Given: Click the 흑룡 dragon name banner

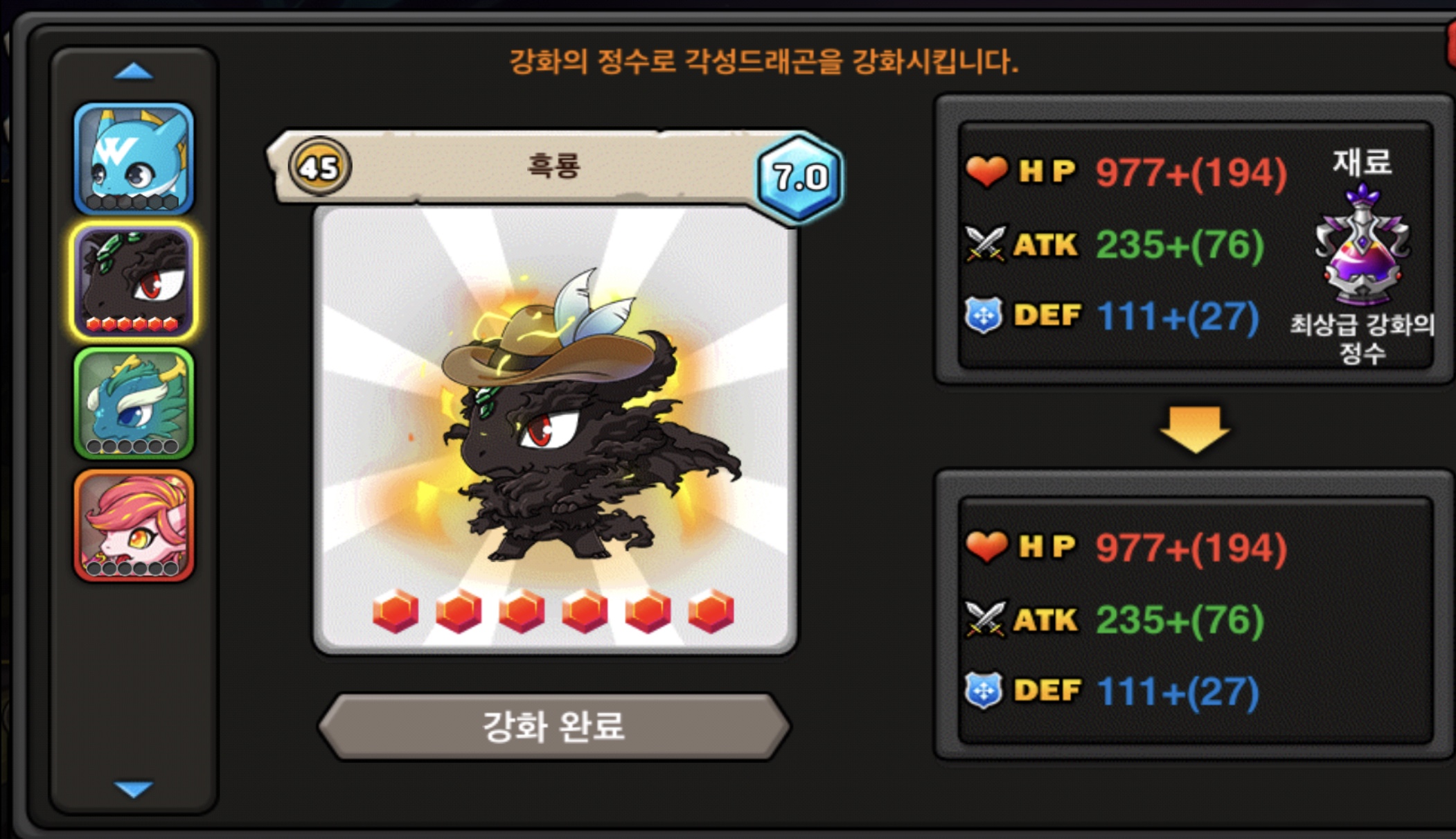Looking at the screenshot, I should 553,166.
